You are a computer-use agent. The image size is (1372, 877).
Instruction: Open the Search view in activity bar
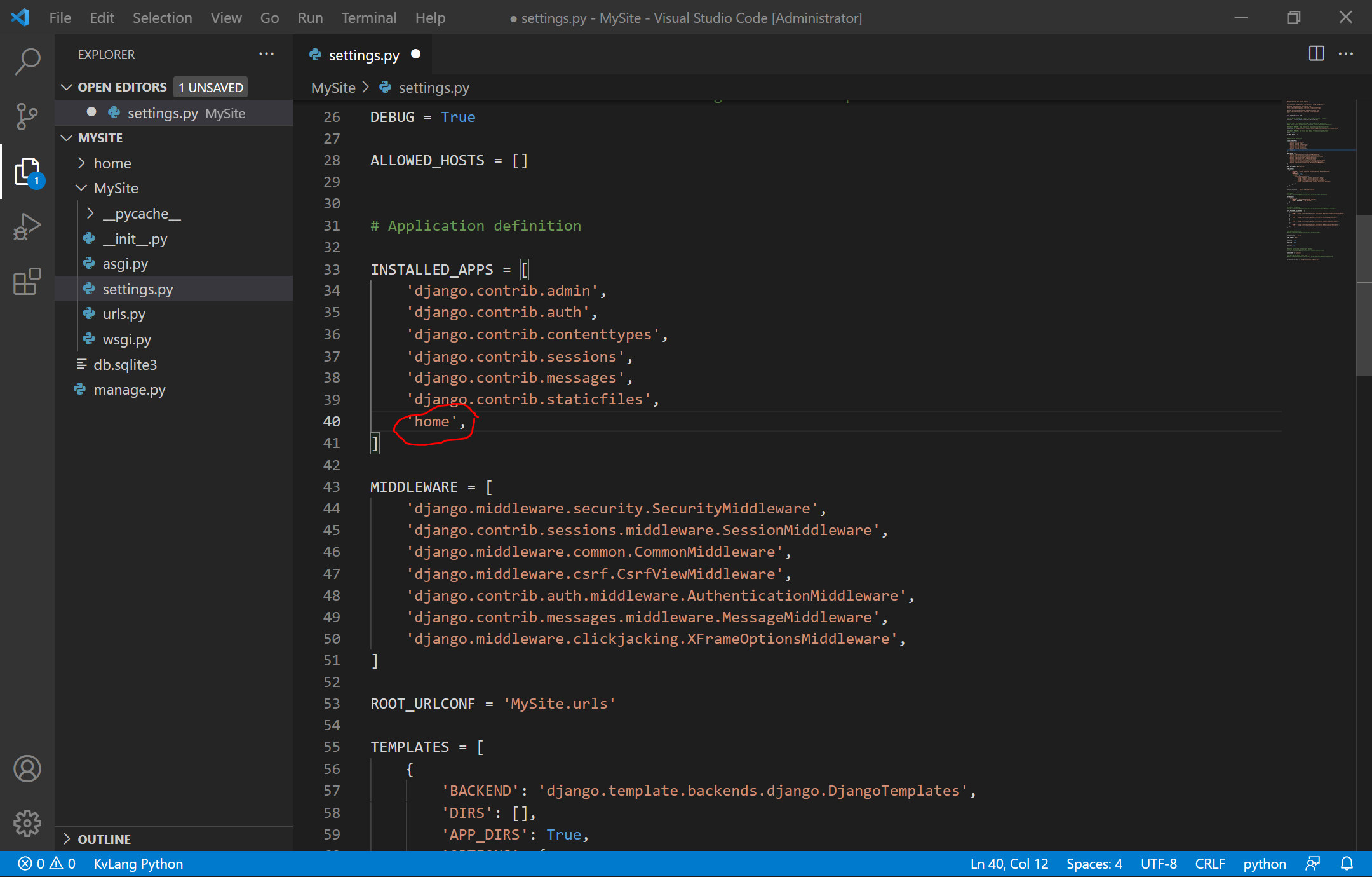[x=27, y=62]
